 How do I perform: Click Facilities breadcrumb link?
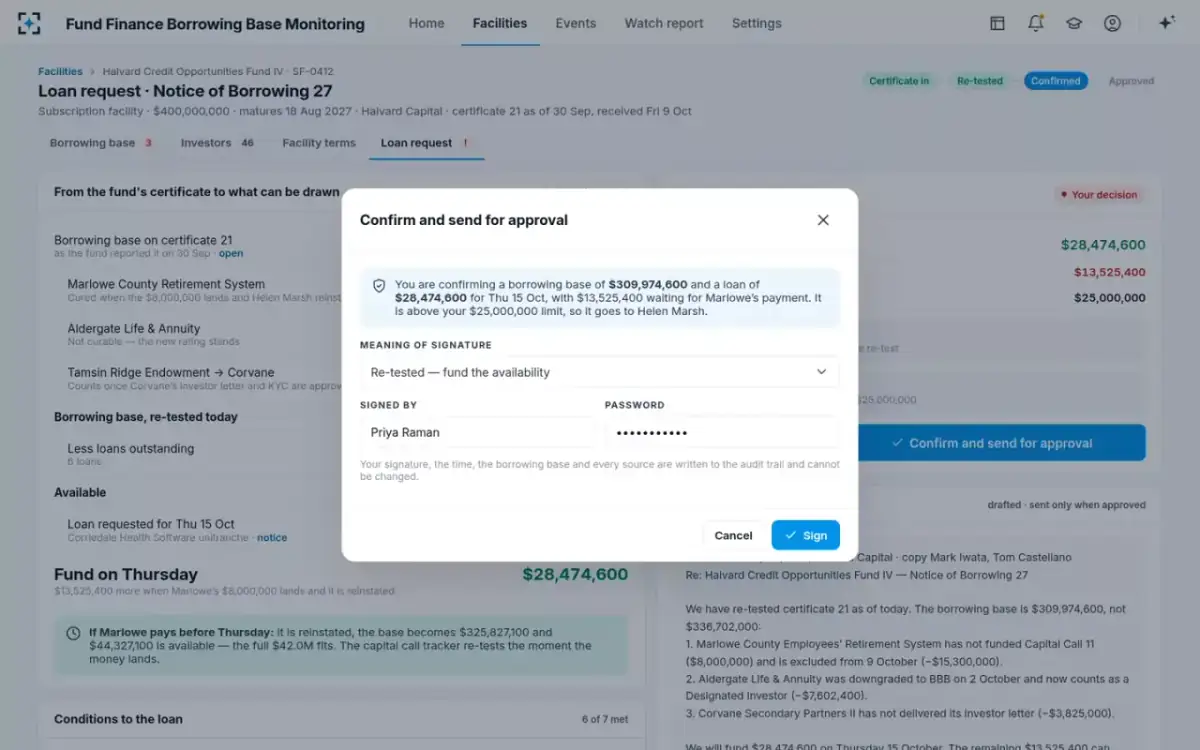point(60,72)
